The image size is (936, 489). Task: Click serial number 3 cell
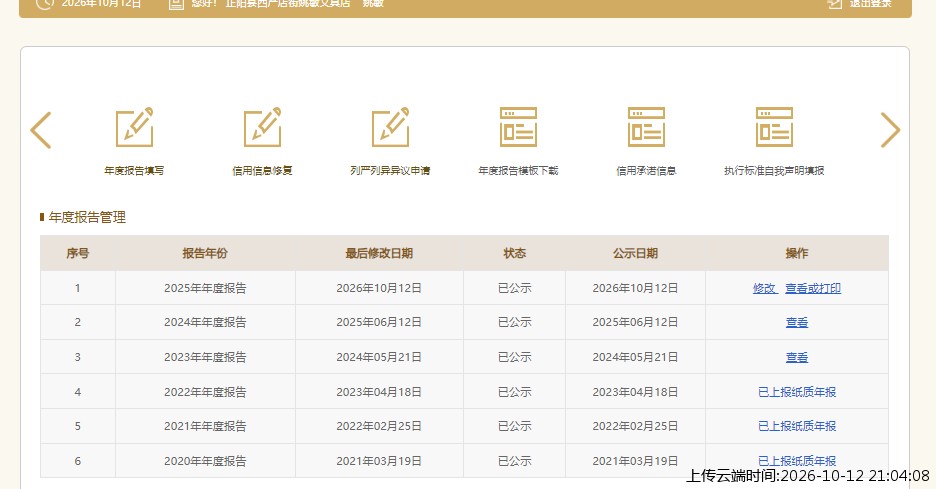pyautogui.click(x=78, y=357)
